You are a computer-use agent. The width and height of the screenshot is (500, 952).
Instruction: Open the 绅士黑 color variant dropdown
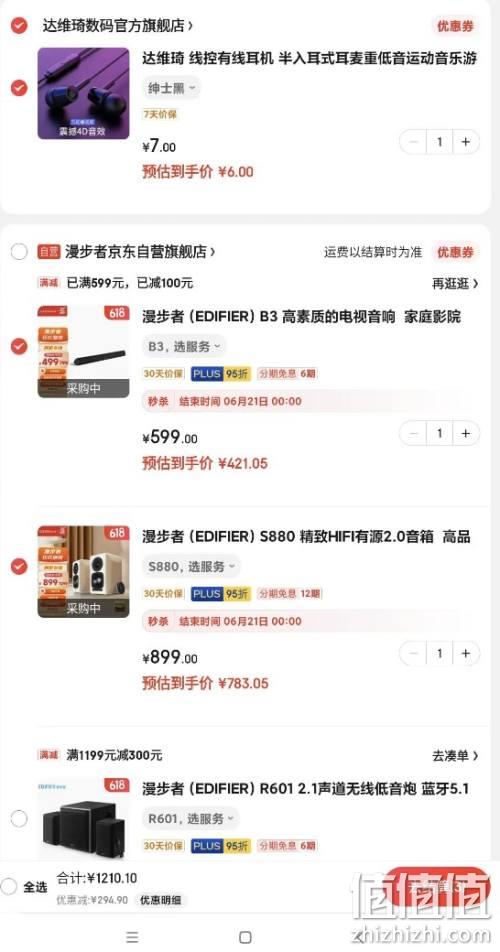[172, 88]
